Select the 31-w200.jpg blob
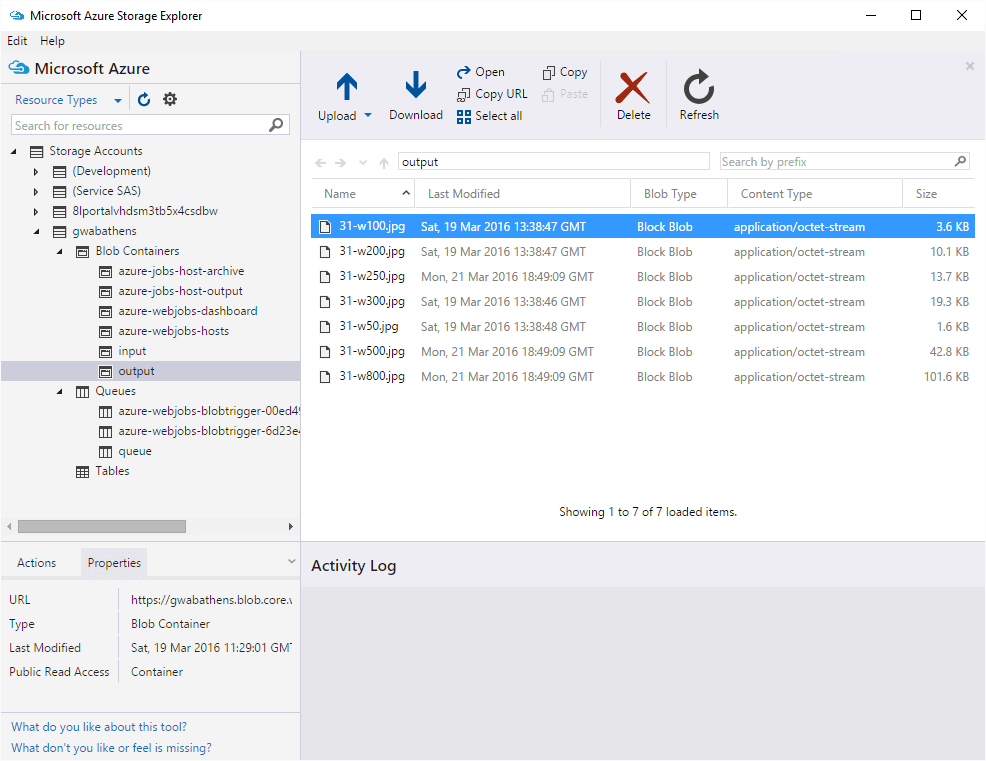986x761 pixels. point(643,252)
